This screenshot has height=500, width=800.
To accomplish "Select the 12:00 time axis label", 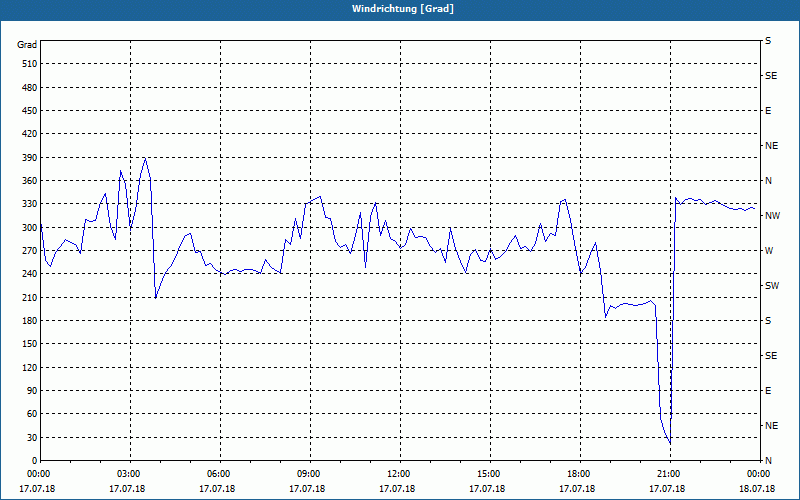I will pyautogui.click(x=400, y=474).
